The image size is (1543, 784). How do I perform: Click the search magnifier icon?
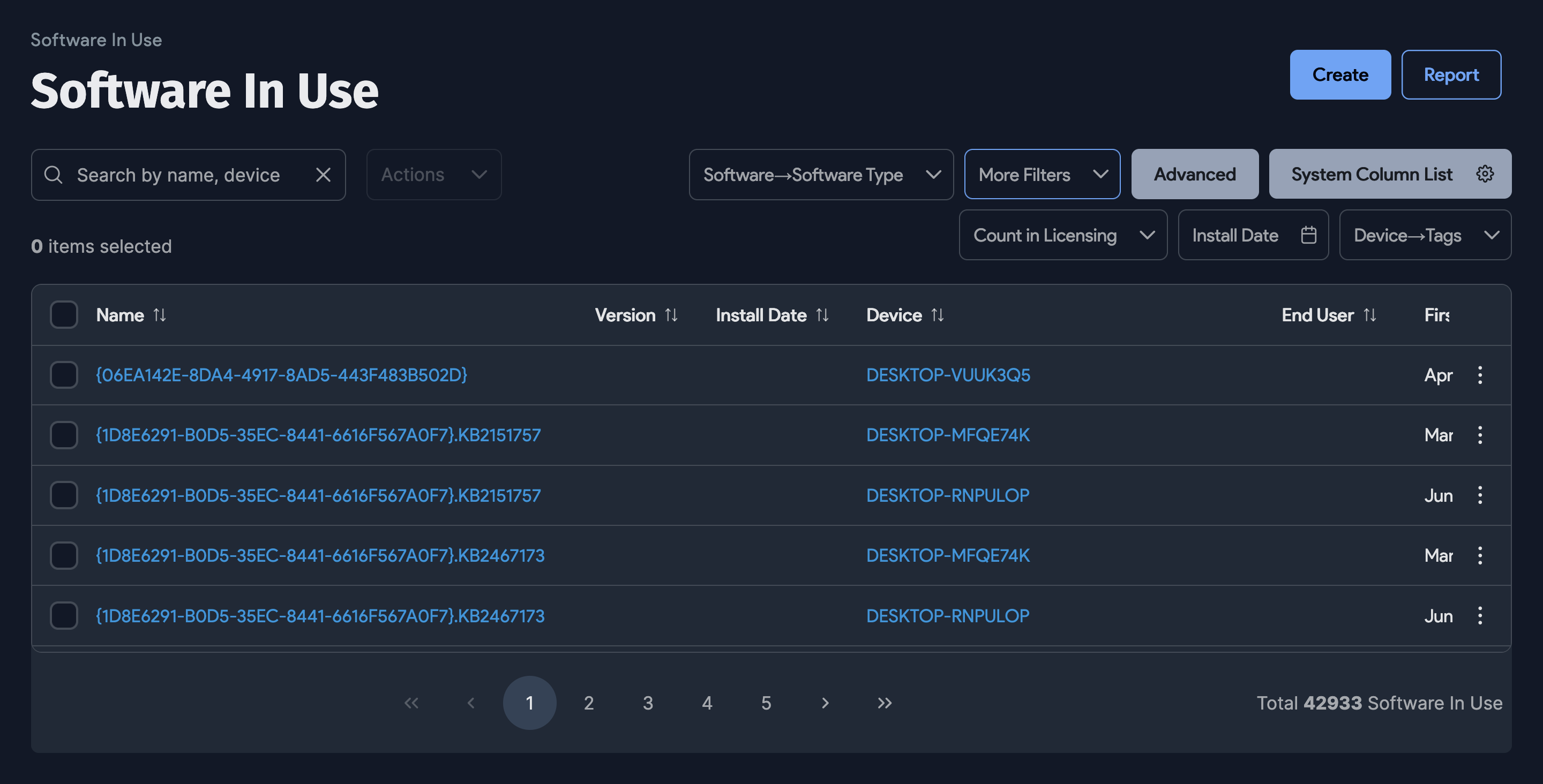click(x=54, y=174)
